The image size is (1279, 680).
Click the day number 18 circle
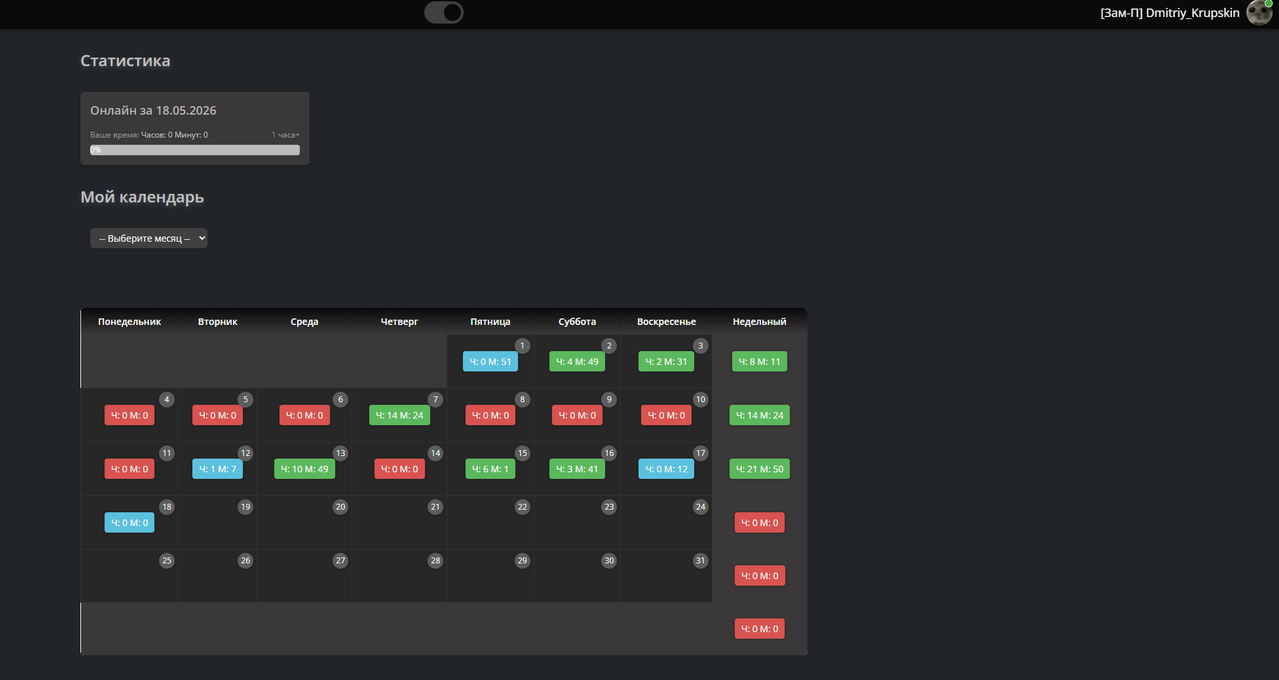(x=167, y=507)
